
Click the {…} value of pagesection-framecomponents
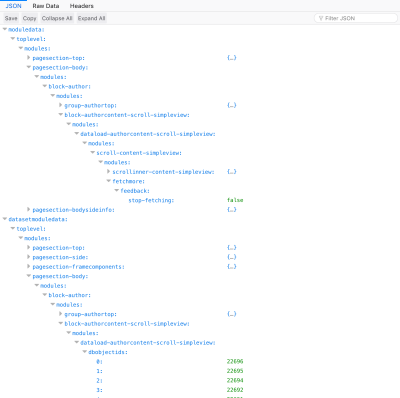click(232, 266)
